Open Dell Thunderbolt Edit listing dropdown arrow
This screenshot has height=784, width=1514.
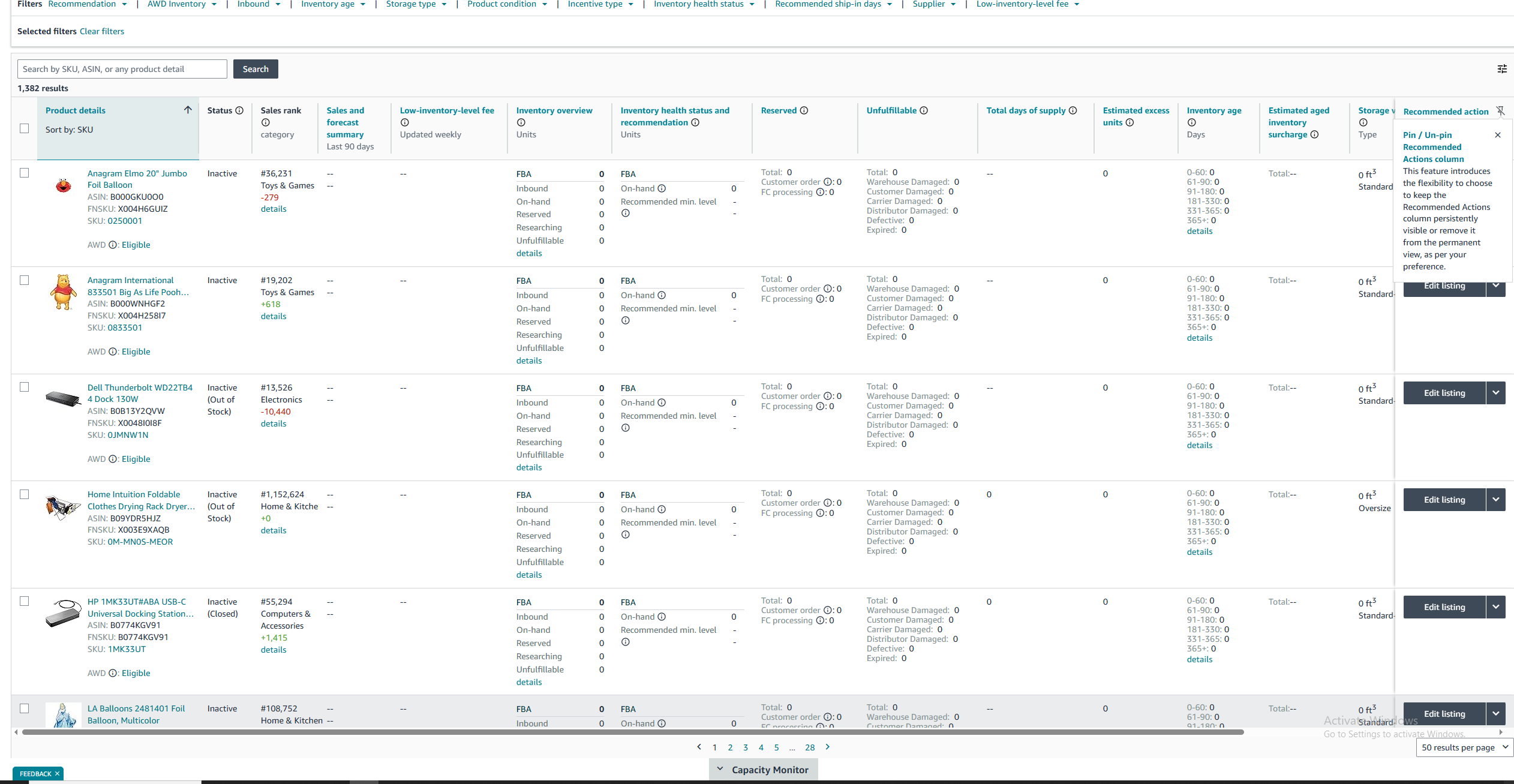click(1496, 393)
